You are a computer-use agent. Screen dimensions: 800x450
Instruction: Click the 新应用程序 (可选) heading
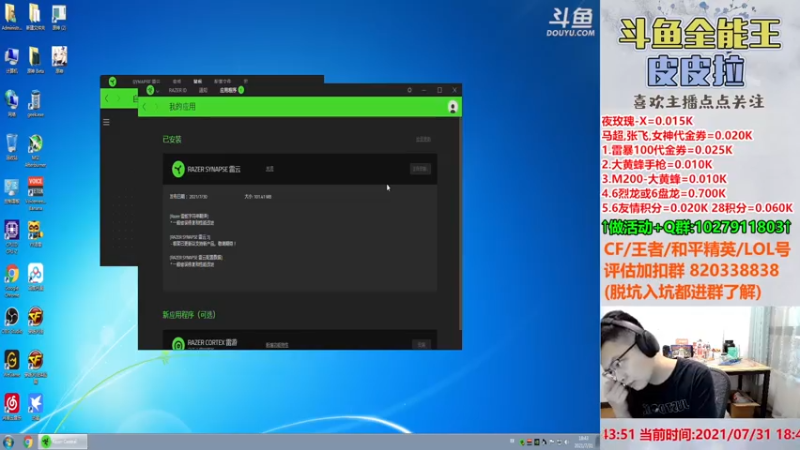click(189, 315)
